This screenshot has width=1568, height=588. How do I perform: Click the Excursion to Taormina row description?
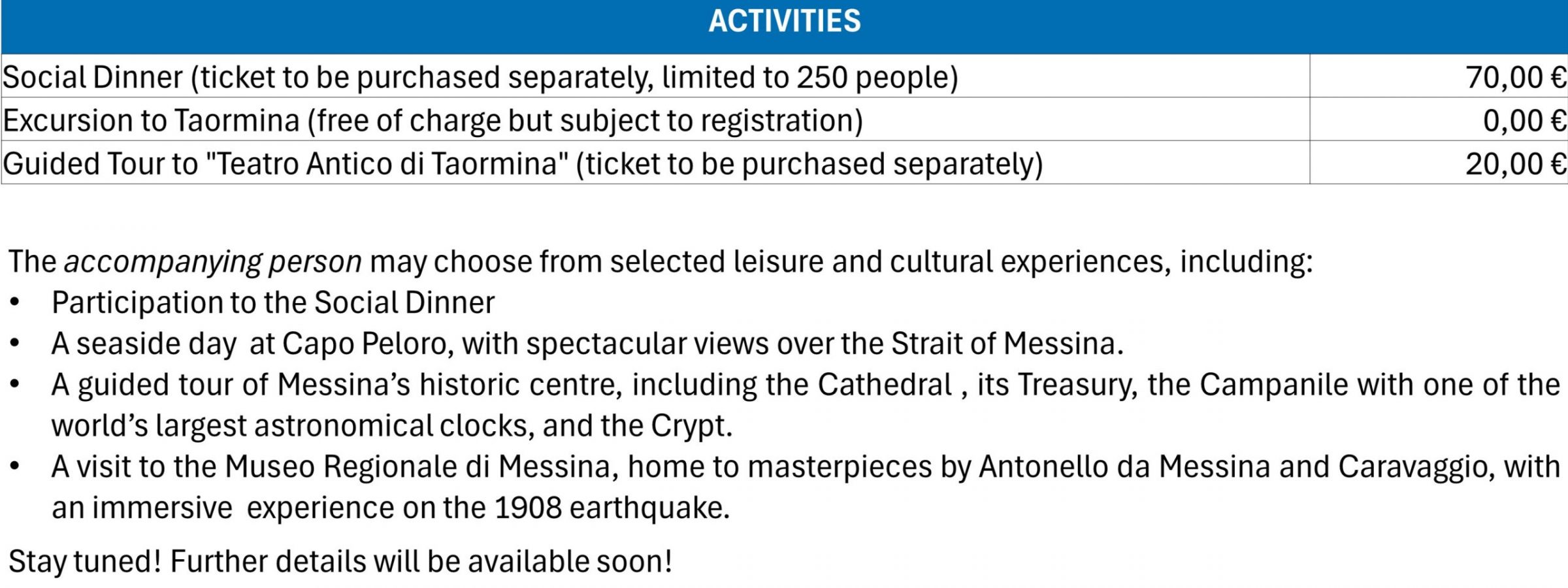coord(433,121)
